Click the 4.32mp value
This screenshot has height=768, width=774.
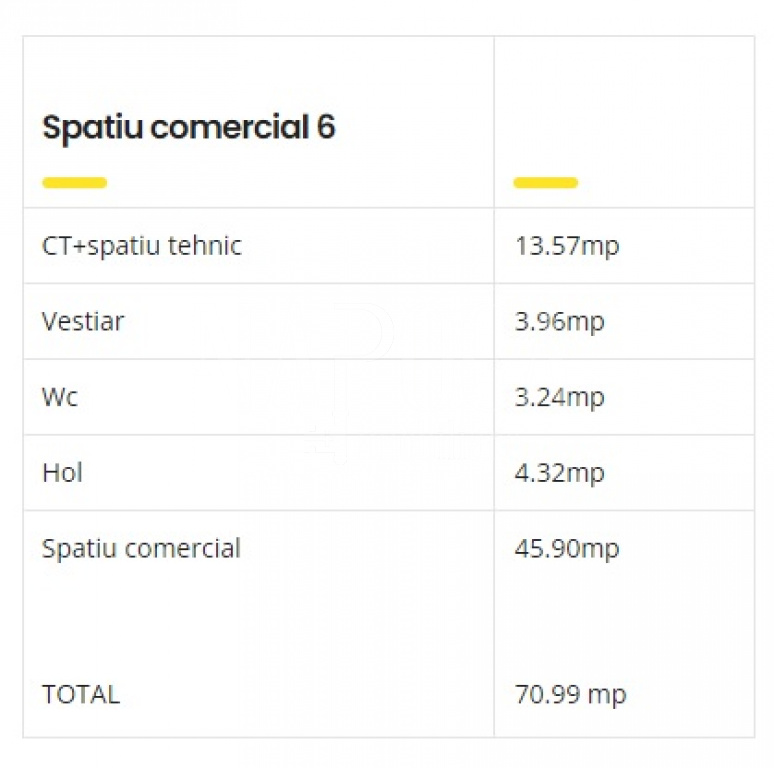(x=559, y=473)
